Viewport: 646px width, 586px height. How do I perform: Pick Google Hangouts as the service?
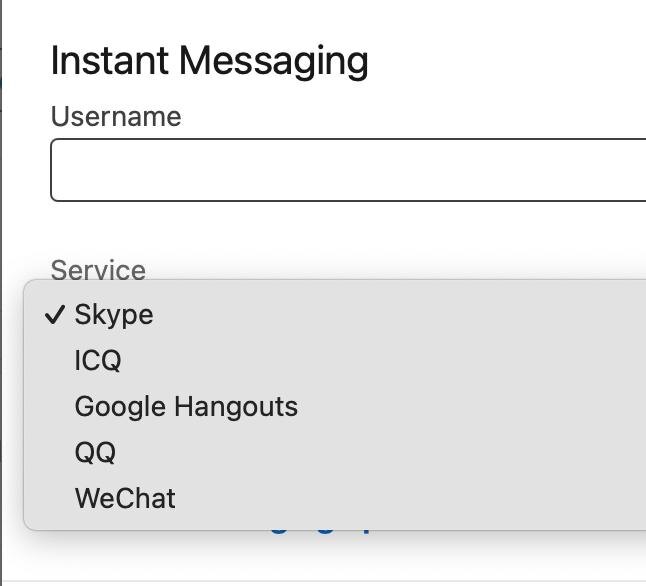click(186, 407)
